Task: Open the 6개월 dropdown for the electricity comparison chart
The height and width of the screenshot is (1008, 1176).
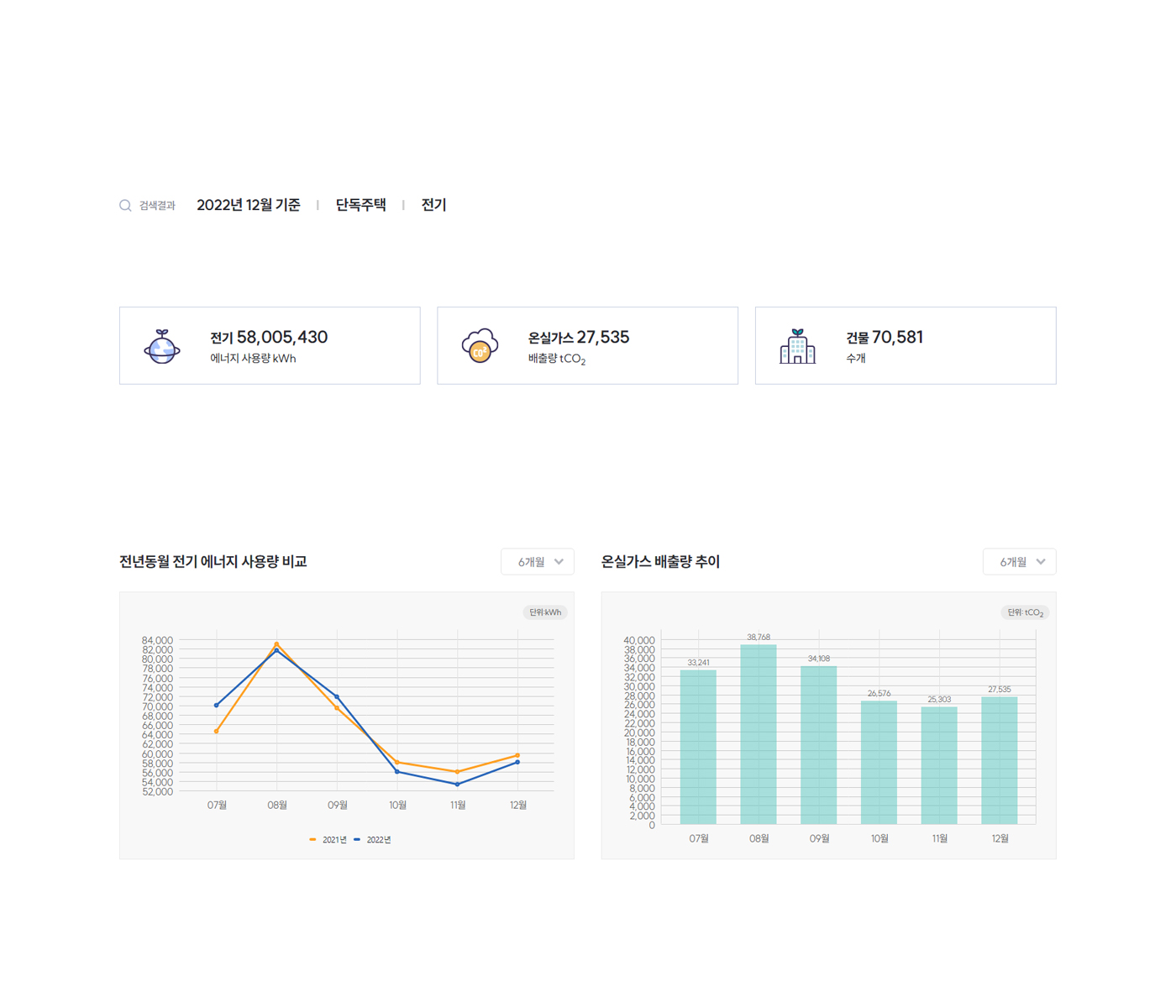Action: 538,562
